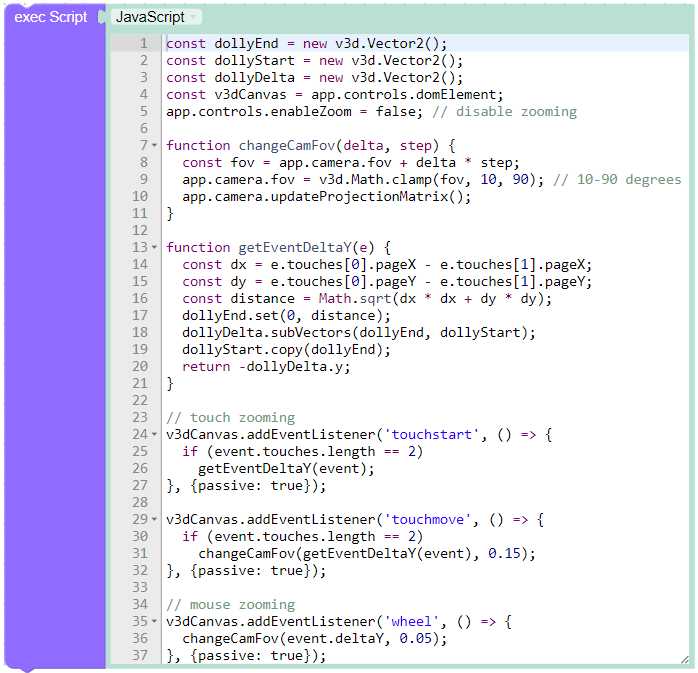Click line number 5 in the gutter
This screenshot has height=673, width=698.
(143, 111)
